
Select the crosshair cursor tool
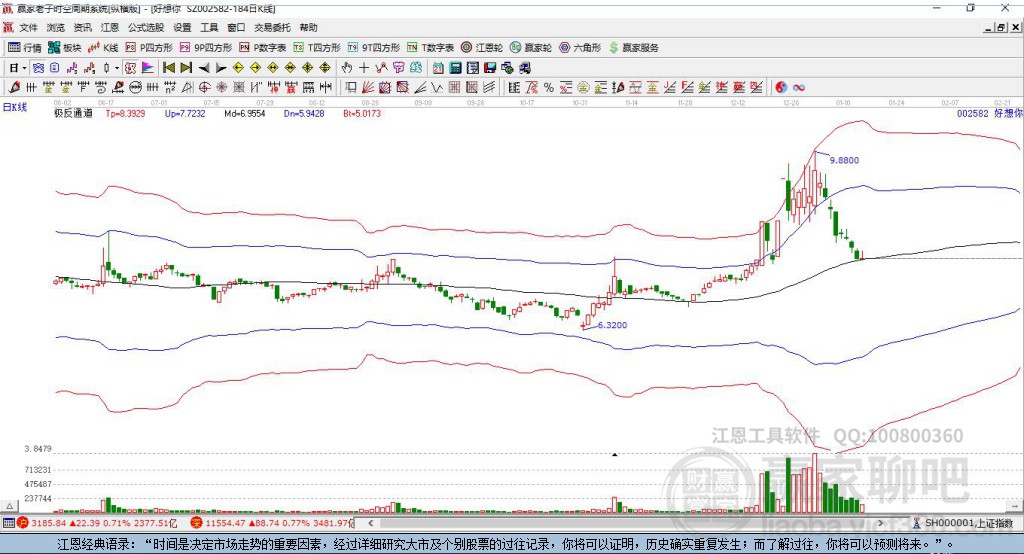(364, 68)
